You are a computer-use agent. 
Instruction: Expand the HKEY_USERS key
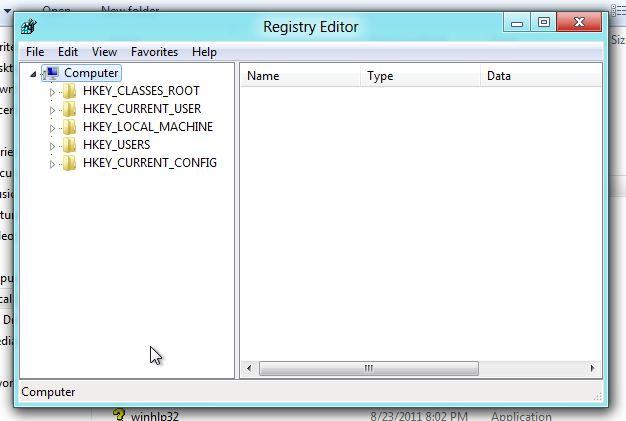(x=53, y=145)
